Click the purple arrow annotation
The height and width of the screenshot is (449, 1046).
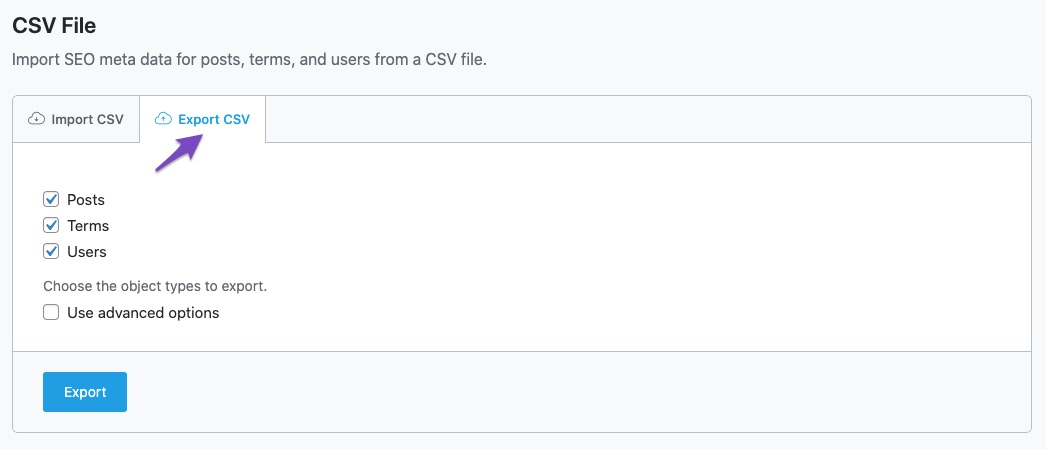[179, 151]
